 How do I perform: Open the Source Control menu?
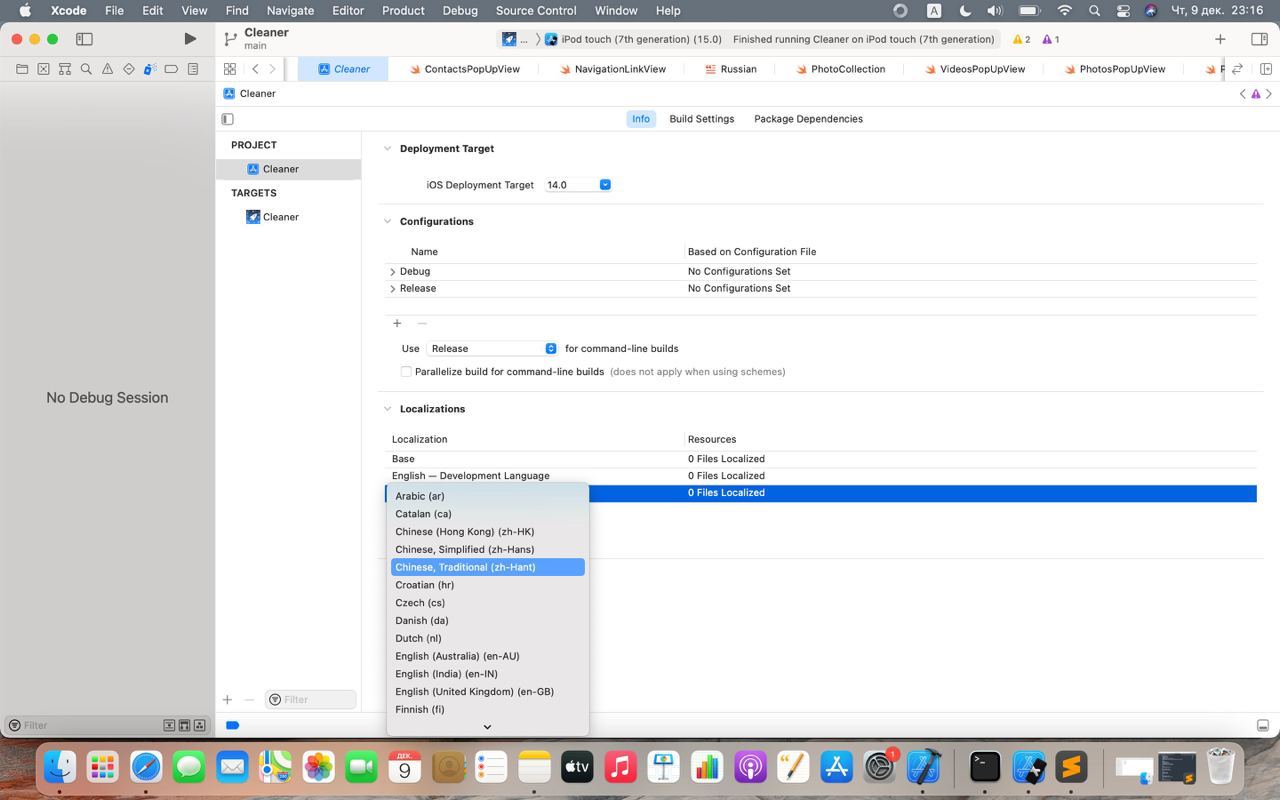pos(536,11)
